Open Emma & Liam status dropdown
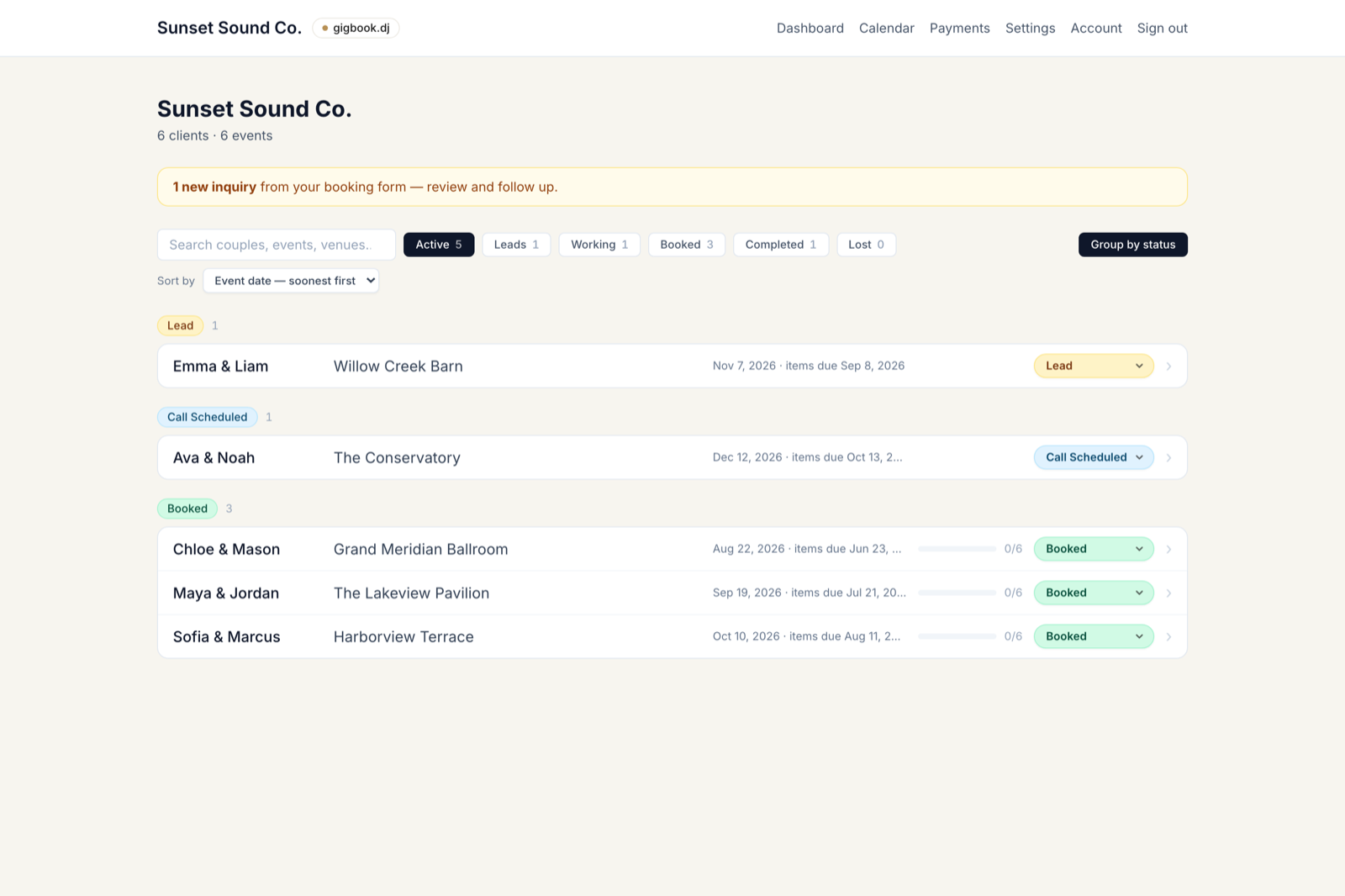Screen dimensions: 1345x896 click(x=1094, y=366)
